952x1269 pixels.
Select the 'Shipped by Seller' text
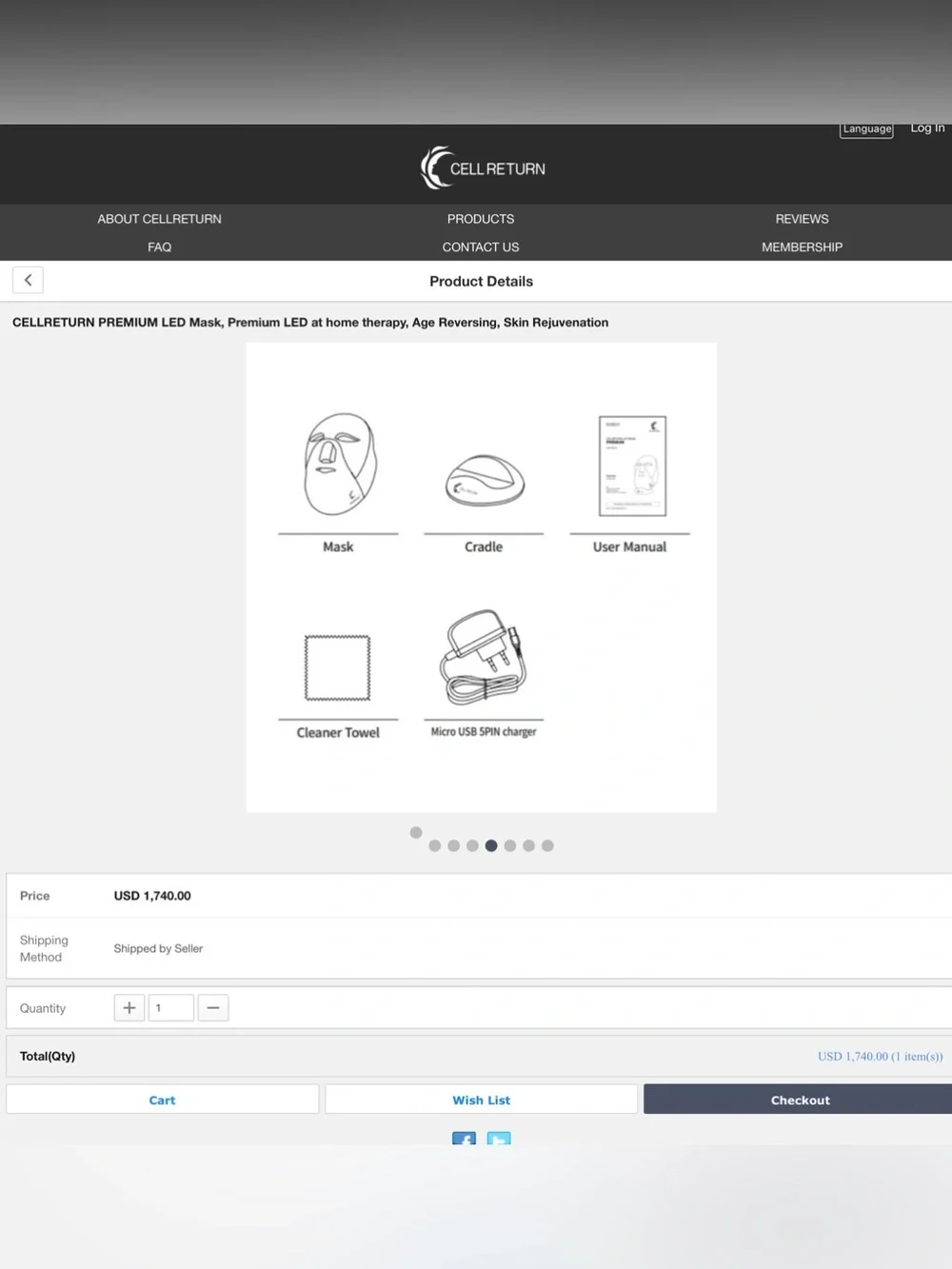tap(158, 948)
